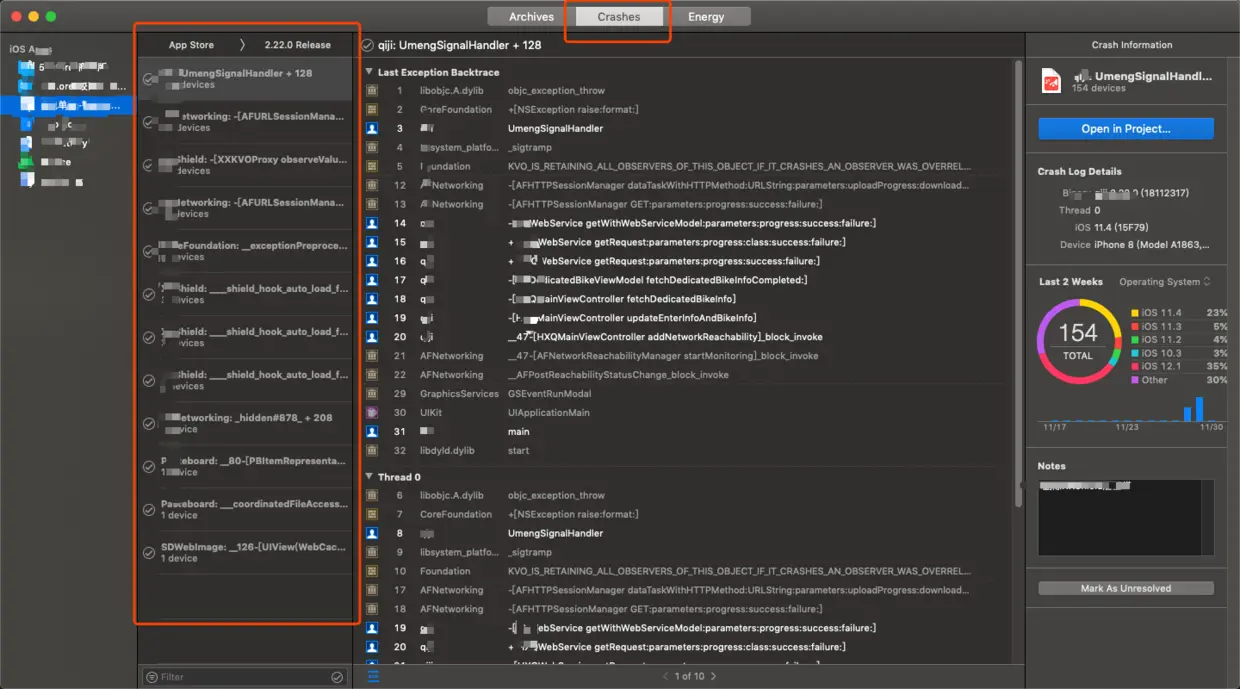Click the purple UIKit icon on frame 30
Viewport: 1240px width, 689px height.
(372, 413)
